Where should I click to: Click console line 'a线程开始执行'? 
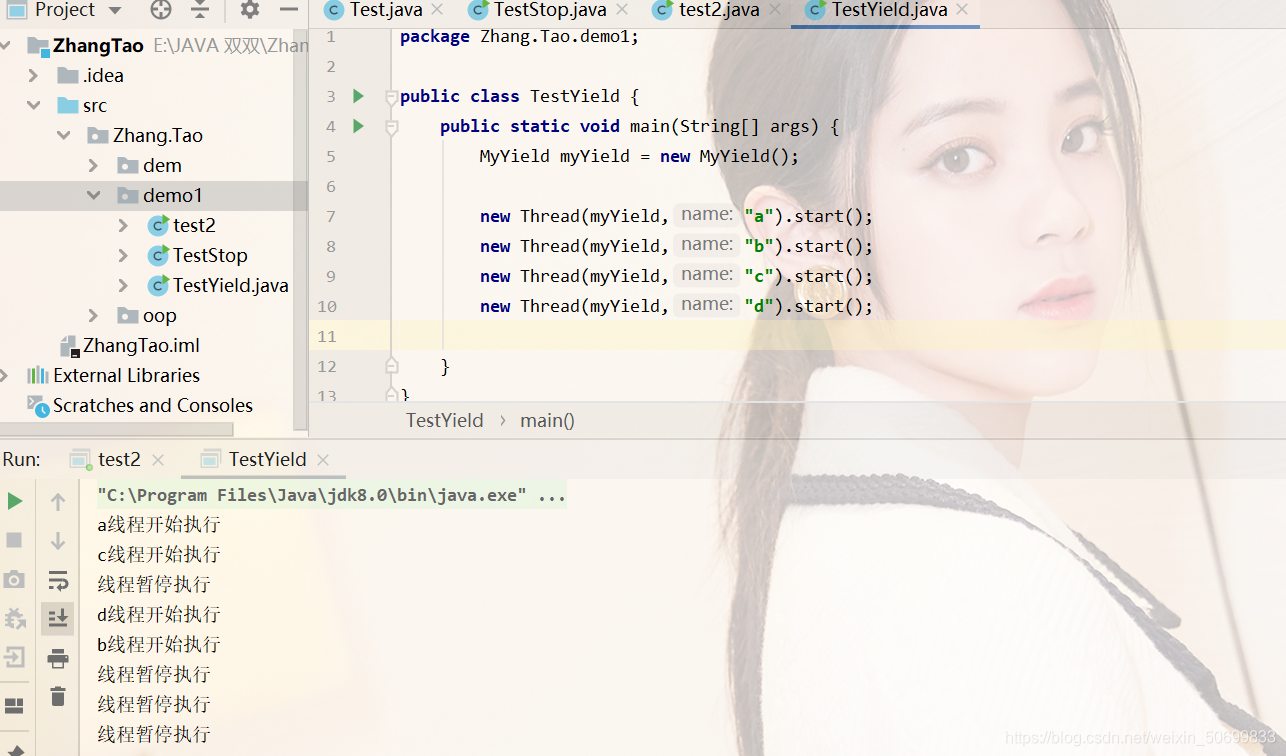[158, 525]
